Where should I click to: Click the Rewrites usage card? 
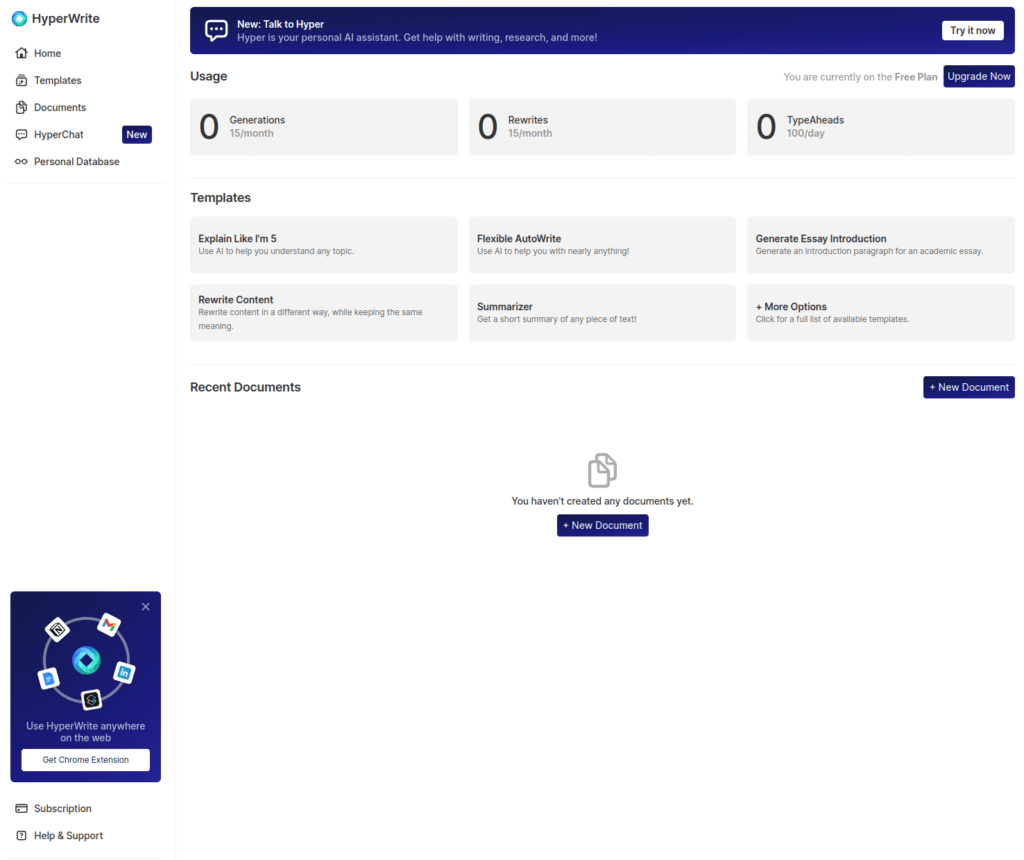(602, 127)
